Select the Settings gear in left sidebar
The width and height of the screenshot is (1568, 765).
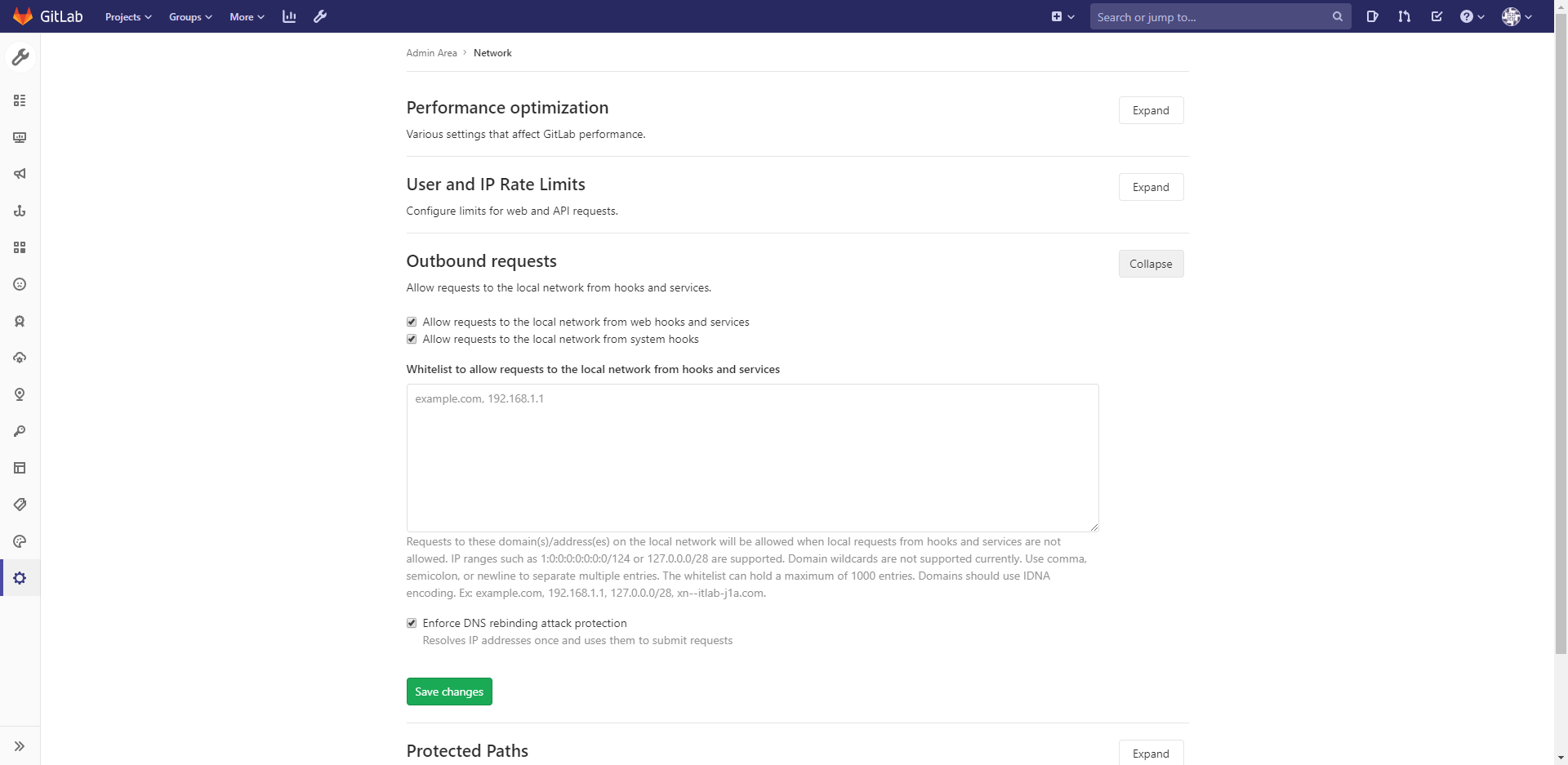(x=20, y=578)
